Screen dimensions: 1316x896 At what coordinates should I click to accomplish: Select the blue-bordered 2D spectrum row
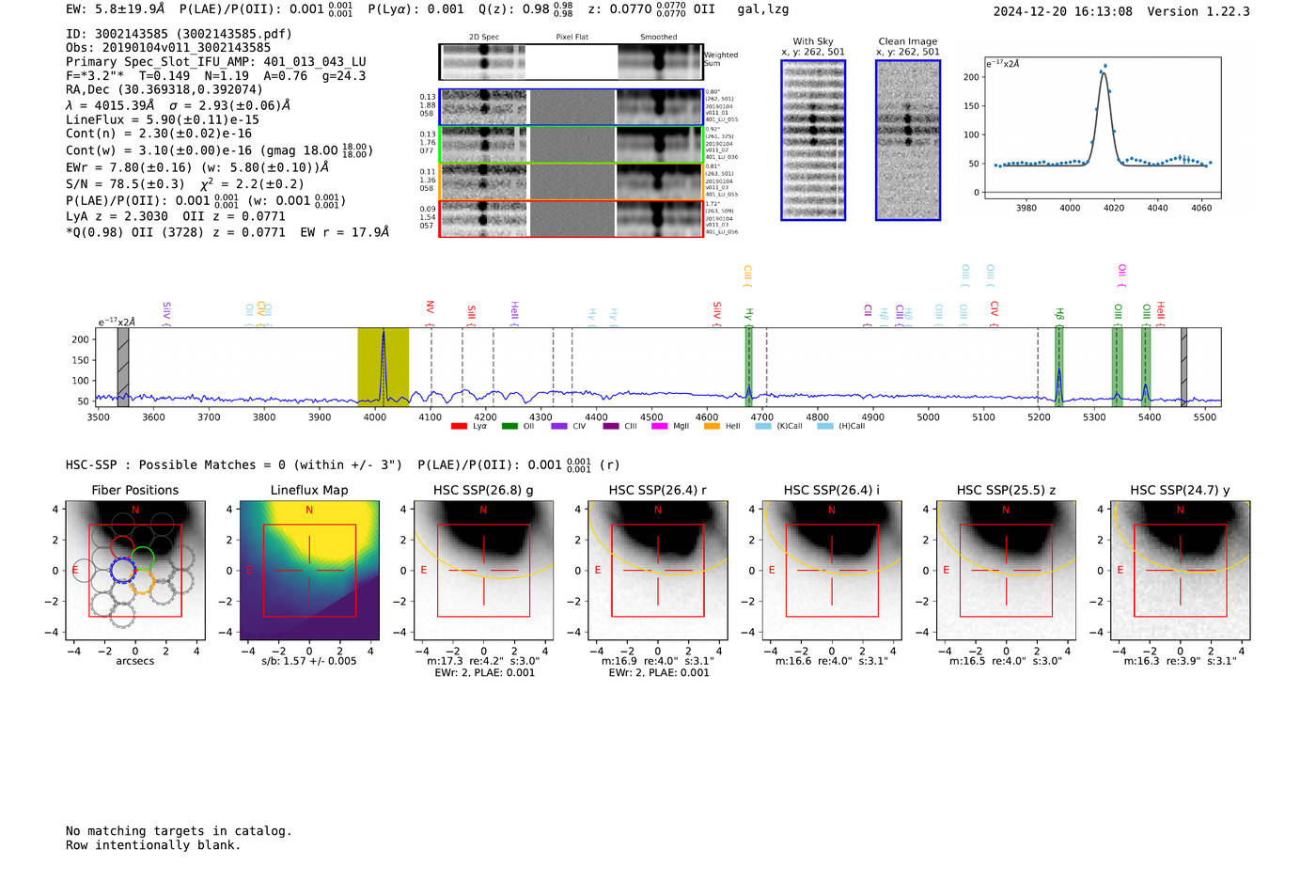pyautogui.click(x=571, y=107)
